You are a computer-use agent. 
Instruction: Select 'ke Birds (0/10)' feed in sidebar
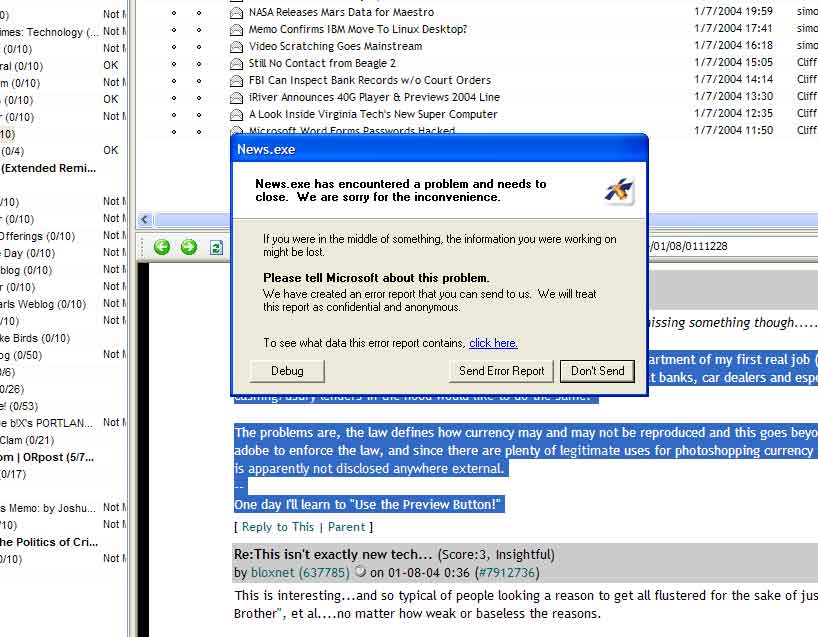(x=35, y=338)
